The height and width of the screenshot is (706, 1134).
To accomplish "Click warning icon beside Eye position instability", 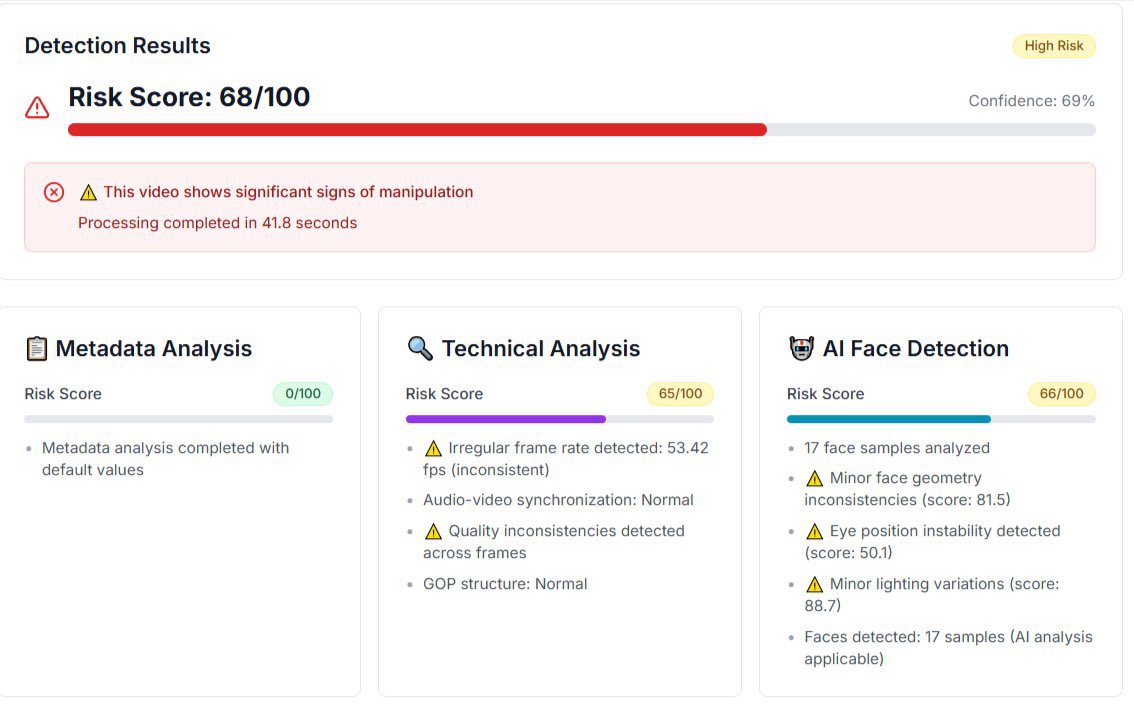I will pyautogui.click(x=814, y=532).
